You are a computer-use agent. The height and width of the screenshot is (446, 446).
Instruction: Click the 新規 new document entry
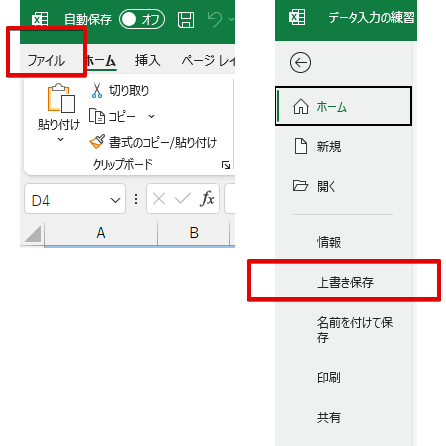tap(343, 146)
